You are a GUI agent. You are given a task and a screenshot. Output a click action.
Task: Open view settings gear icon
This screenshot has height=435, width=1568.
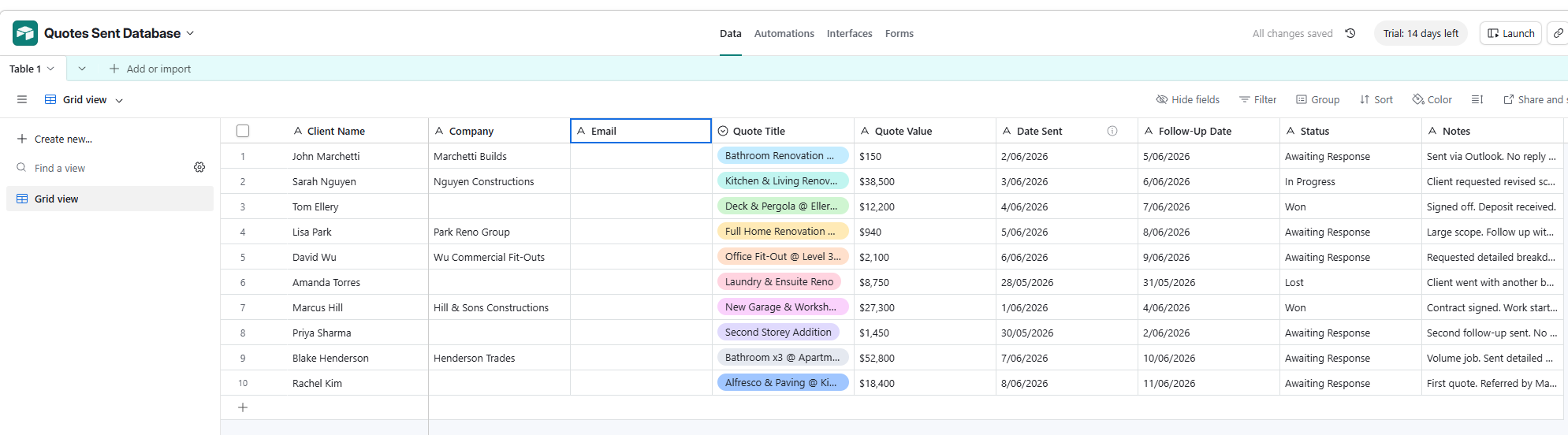[x=199, y=167]
